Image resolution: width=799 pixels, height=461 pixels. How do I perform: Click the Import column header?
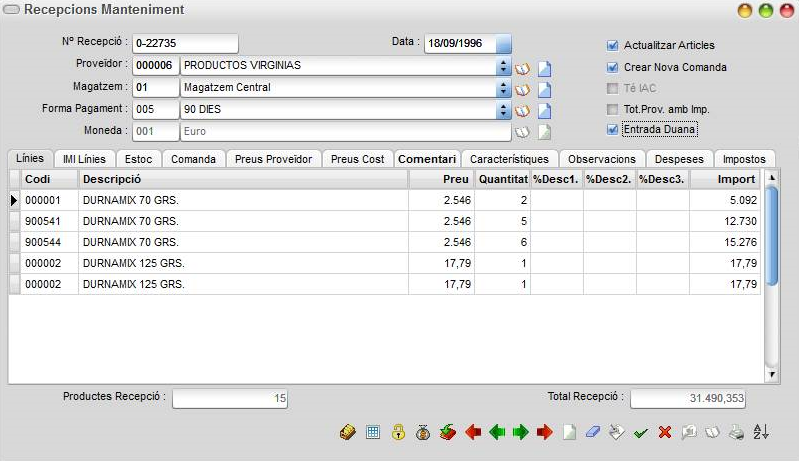[725, 179]
